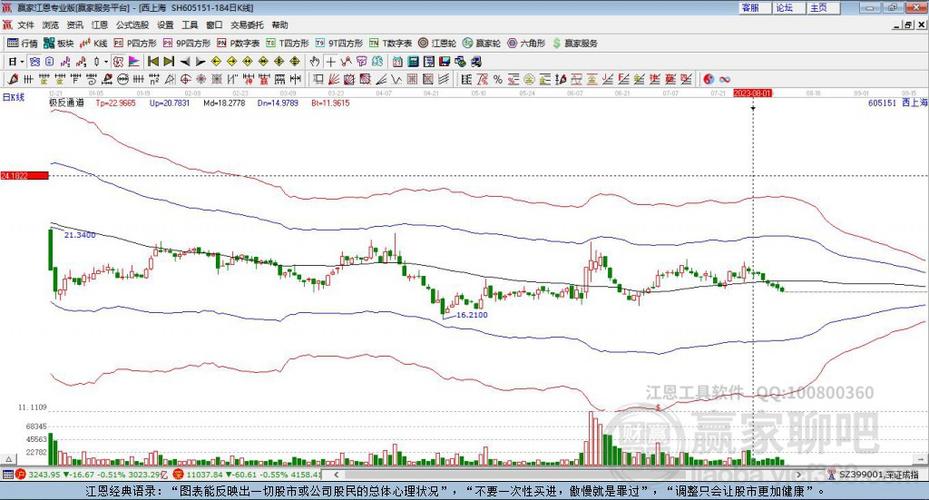
Task: Open the 交易委托 menu
Action: (x=247, y=25)
